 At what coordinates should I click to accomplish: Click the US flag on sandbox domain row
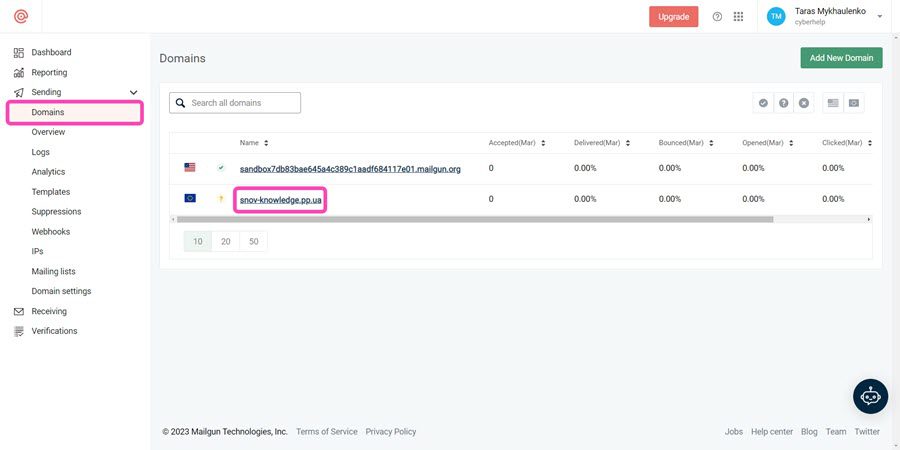pyautogui.click(x=190, y=168)
